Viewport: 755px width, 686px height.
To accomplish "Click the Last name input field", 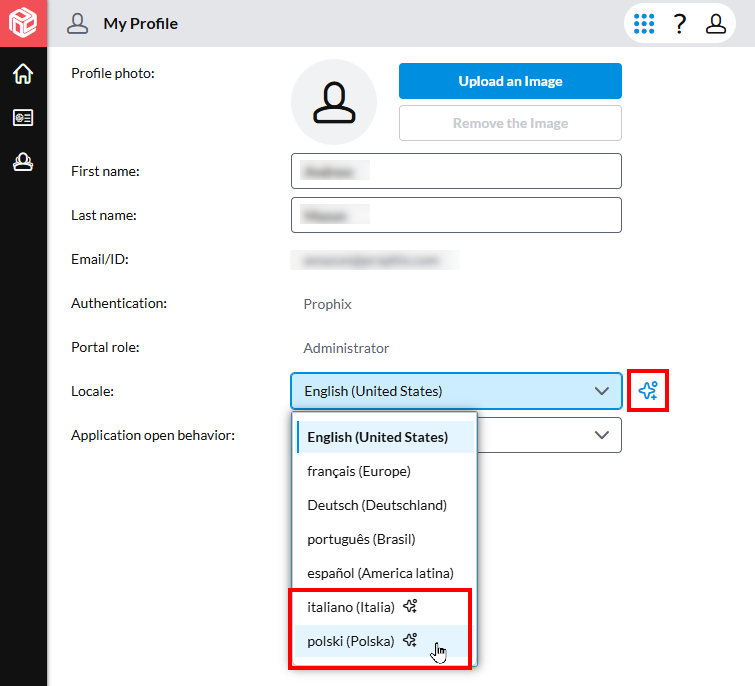I will click(x=456, y=215).
